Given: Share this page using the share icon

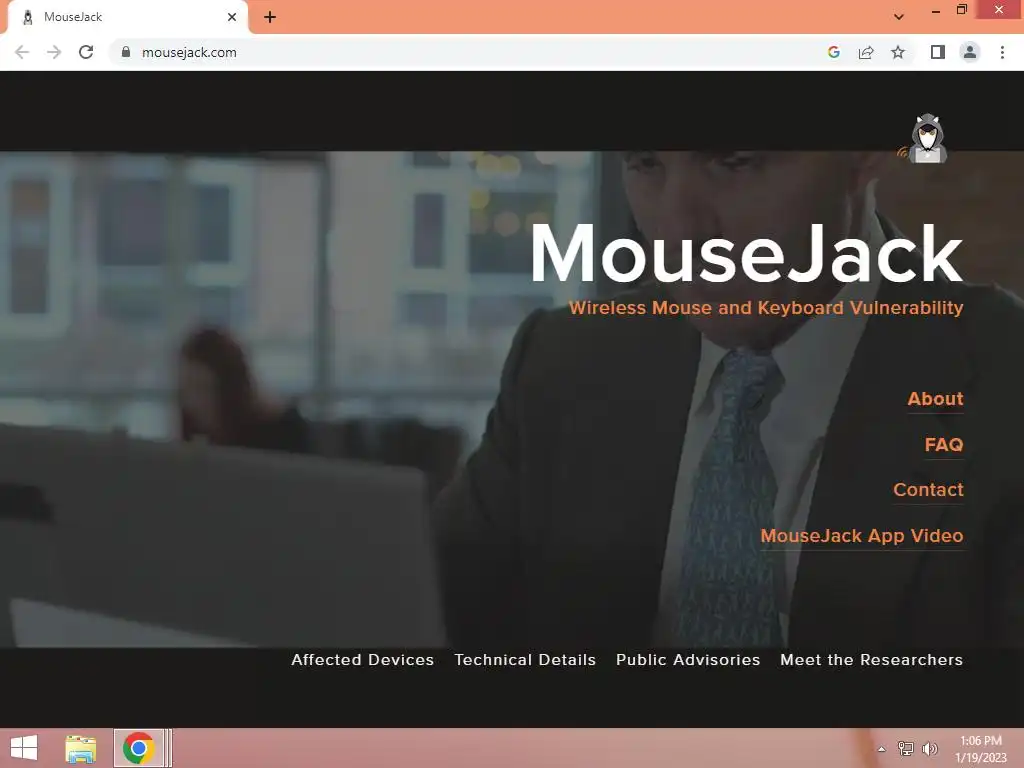Looking at the screenshot, I should [866, 52].
